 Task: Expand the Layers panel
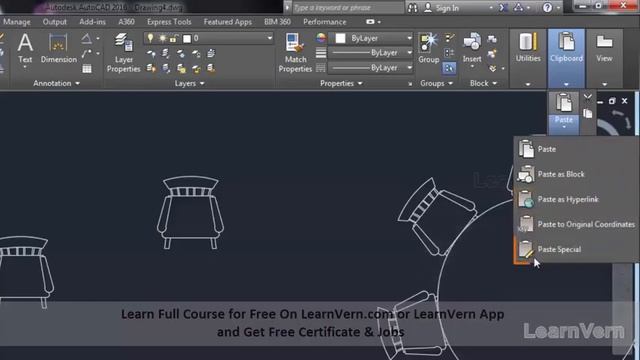point(189,83)
